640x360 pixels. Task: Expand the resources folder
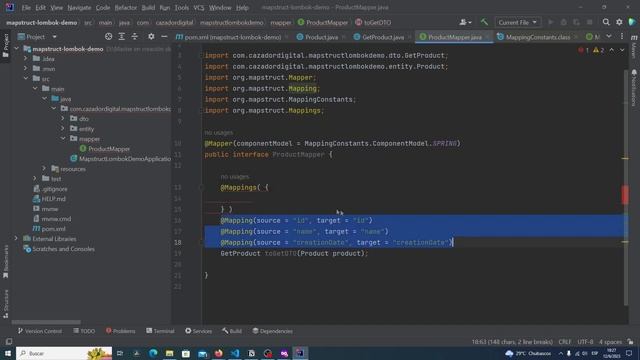44,169
